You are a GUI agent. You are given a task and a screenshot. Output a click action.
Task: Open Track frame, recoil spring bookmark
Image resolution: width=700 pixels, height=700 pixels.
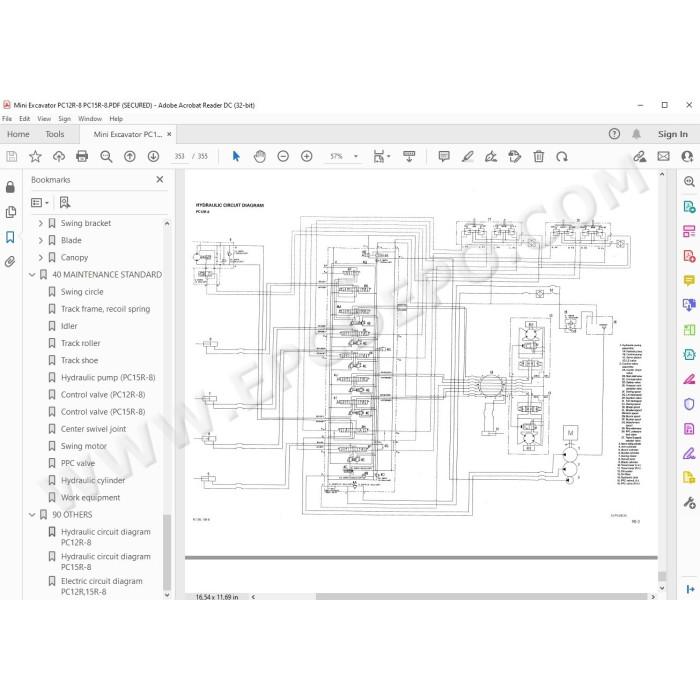105,309
